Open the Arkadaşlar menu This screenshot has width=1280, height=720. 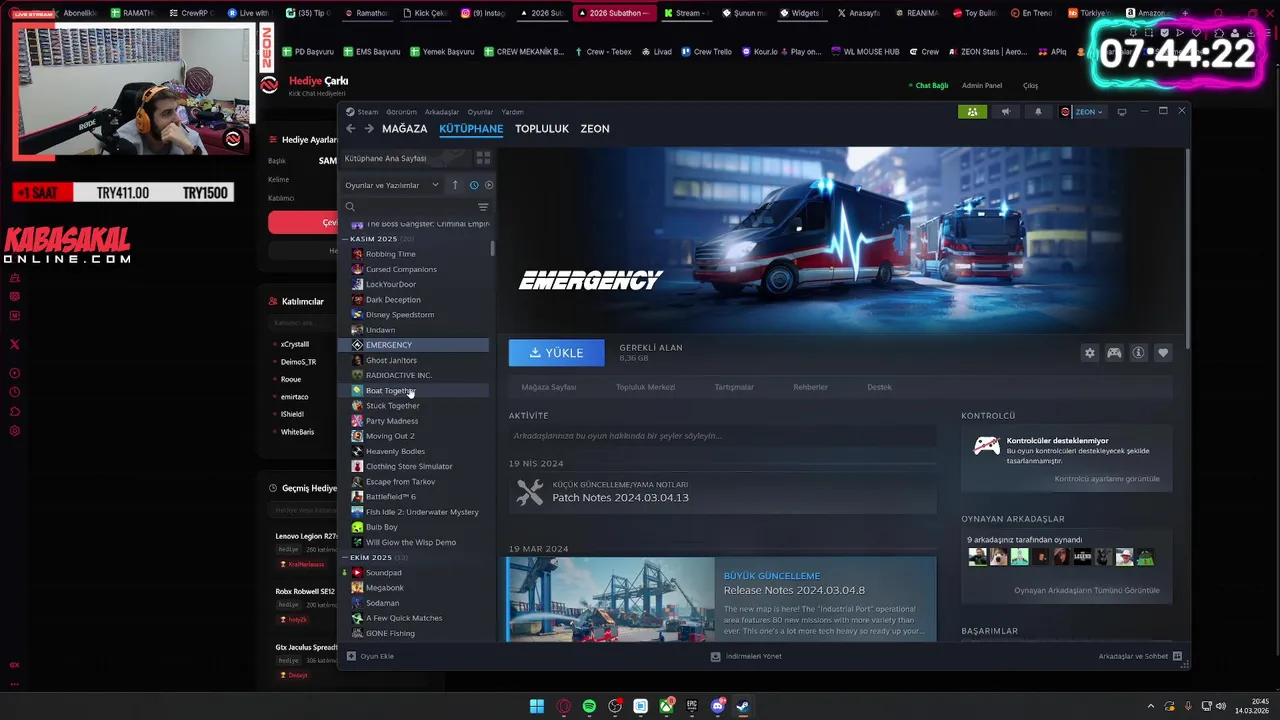pos(442,112)
